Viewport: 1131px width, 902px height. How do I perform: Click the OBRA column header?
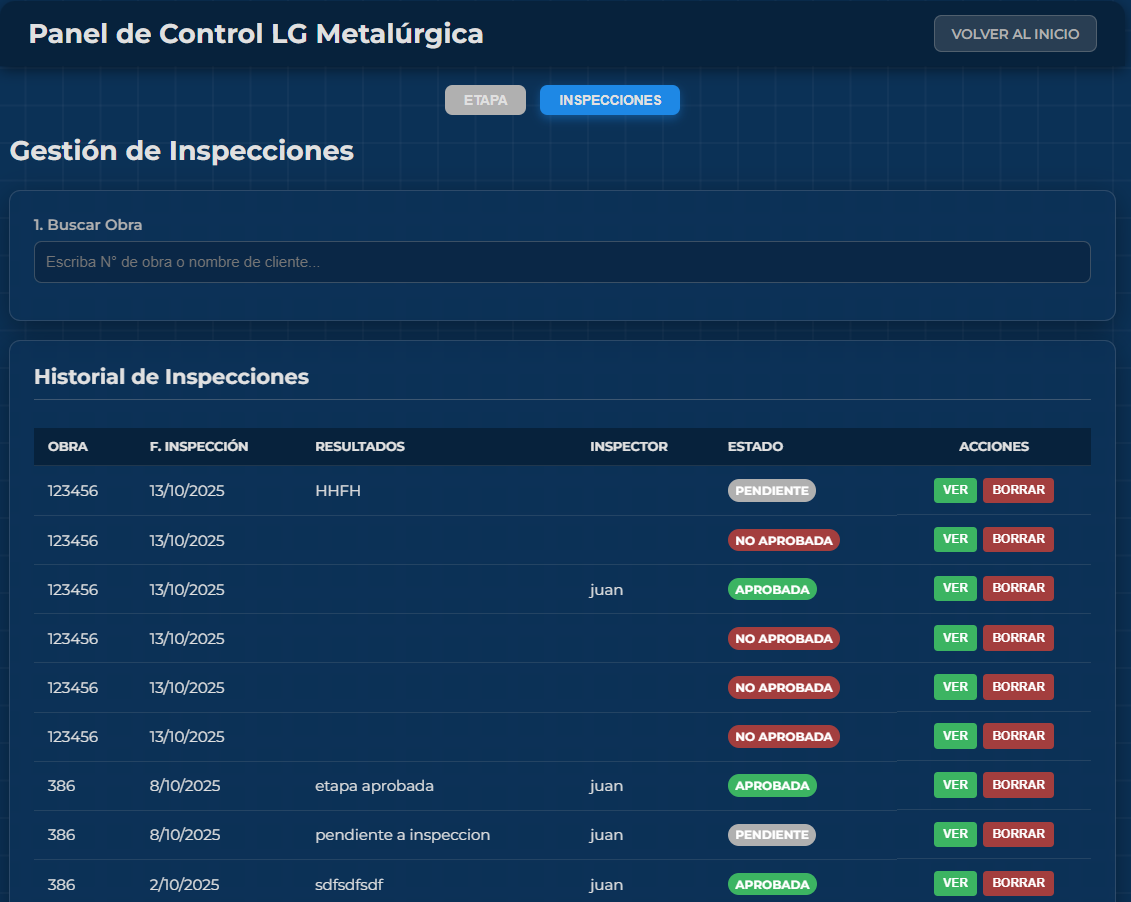click(x=68, y=447)
